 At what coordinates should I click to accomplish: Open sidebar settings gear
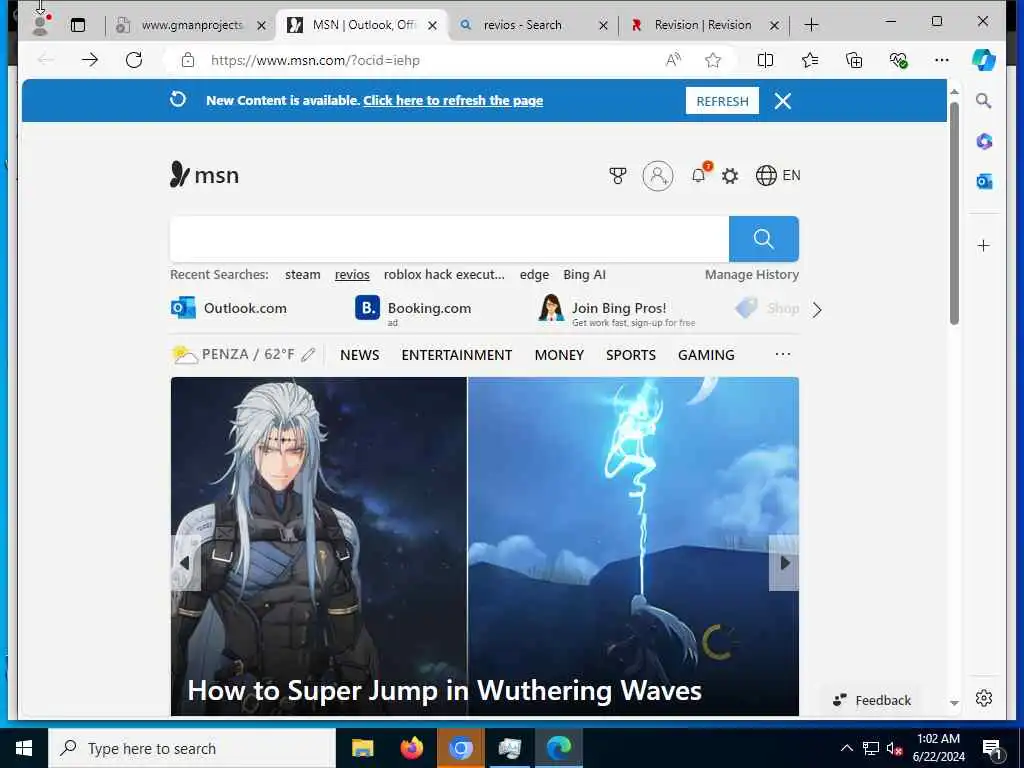point(984,698)
